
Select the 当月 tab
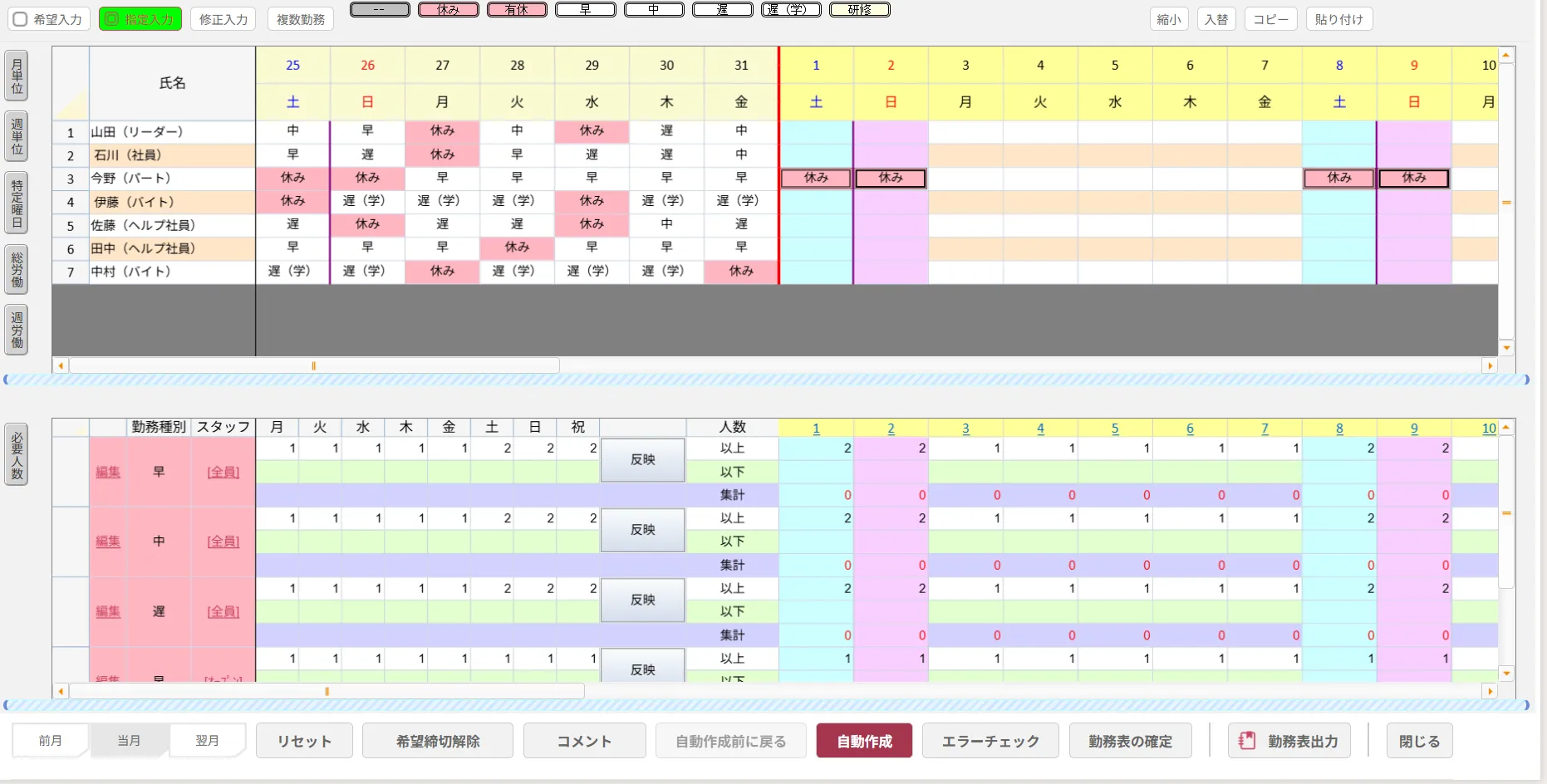[129, 740]
